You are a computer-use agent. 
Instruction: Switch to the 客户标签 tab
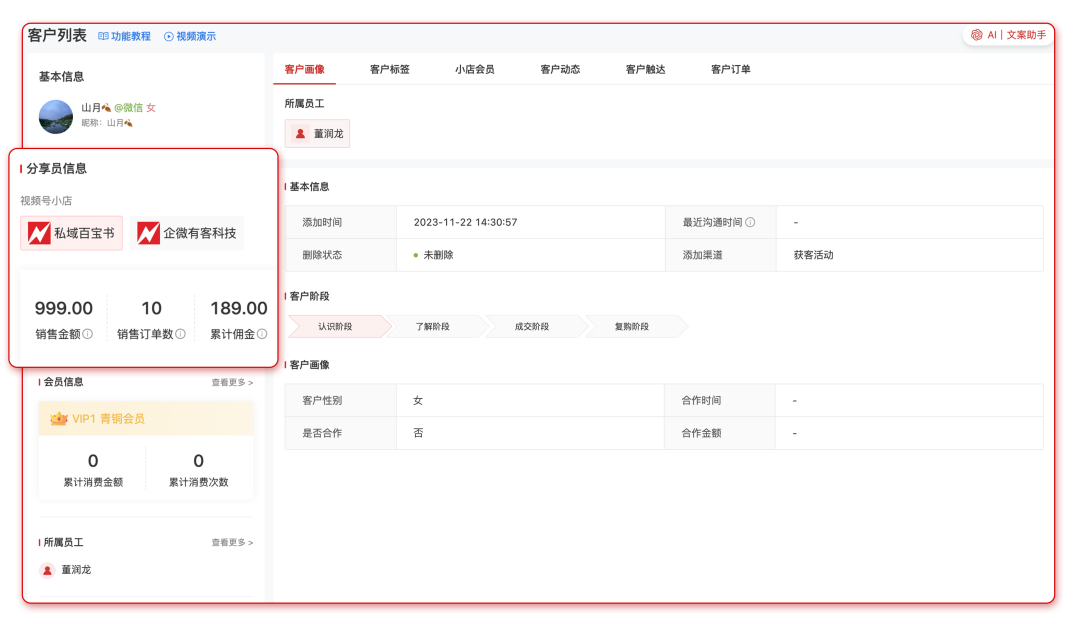[389, 70]
